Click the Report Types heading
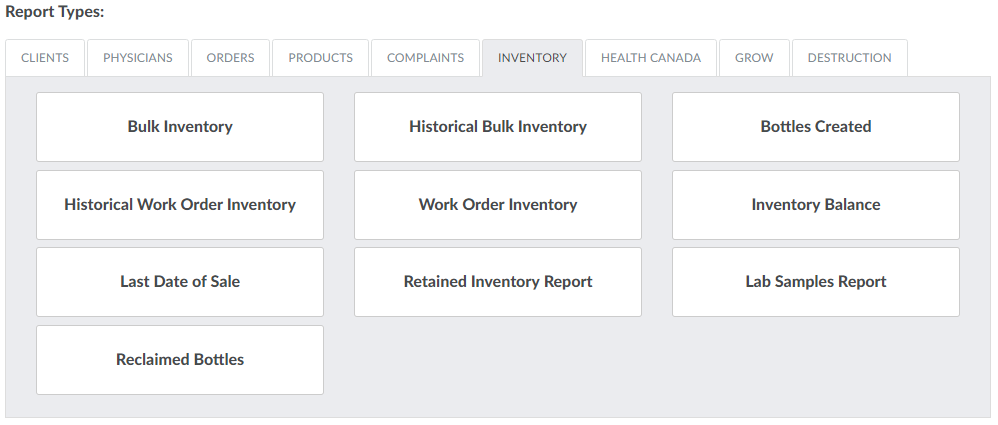 tap(55, 12)
